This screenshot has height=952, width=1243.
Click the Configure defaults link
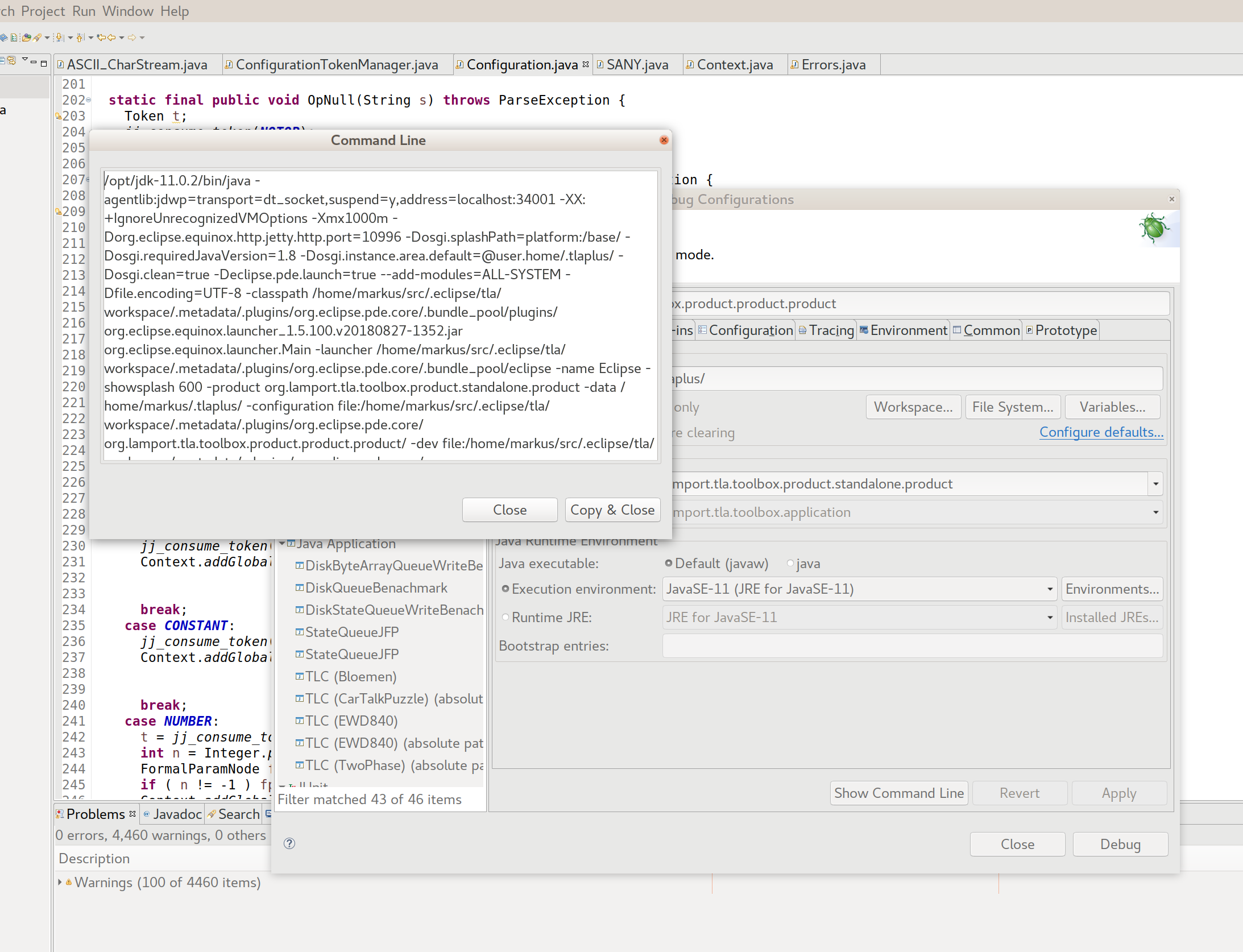[x=1101, y=432]
